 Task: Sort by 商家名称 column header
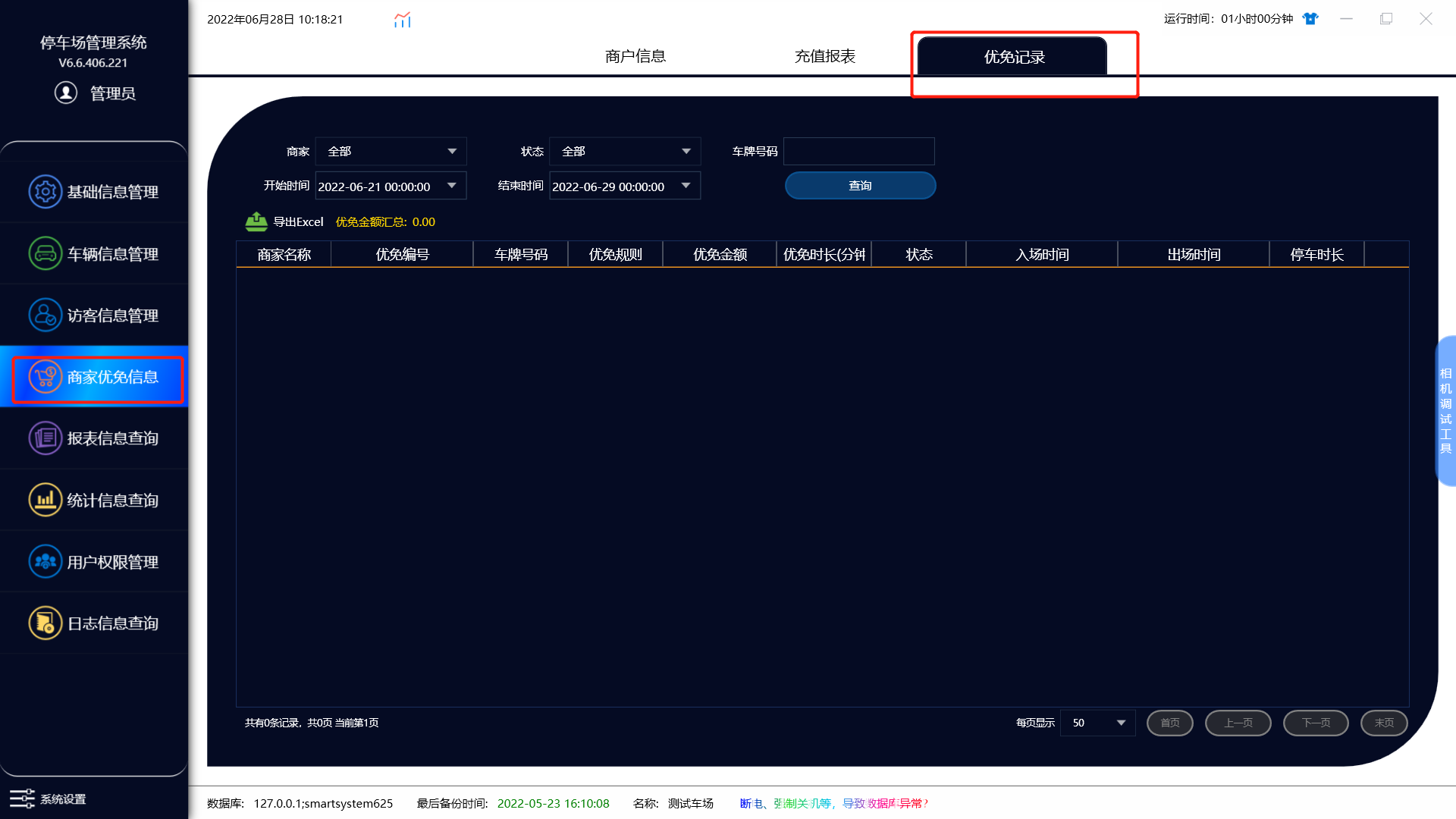(284, 254)
